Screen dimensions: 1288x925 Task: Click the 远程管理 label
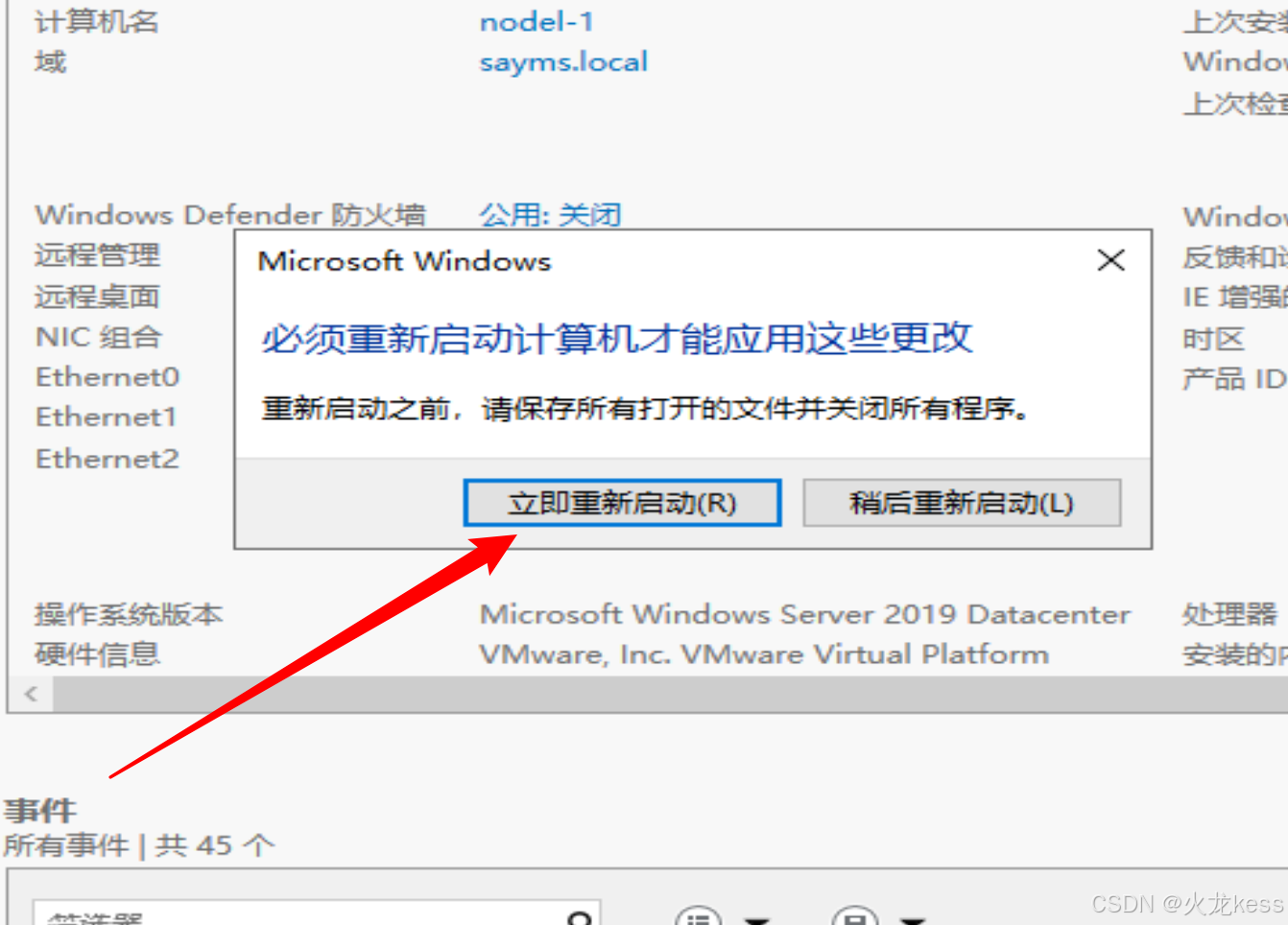click(x=97, y=255)
